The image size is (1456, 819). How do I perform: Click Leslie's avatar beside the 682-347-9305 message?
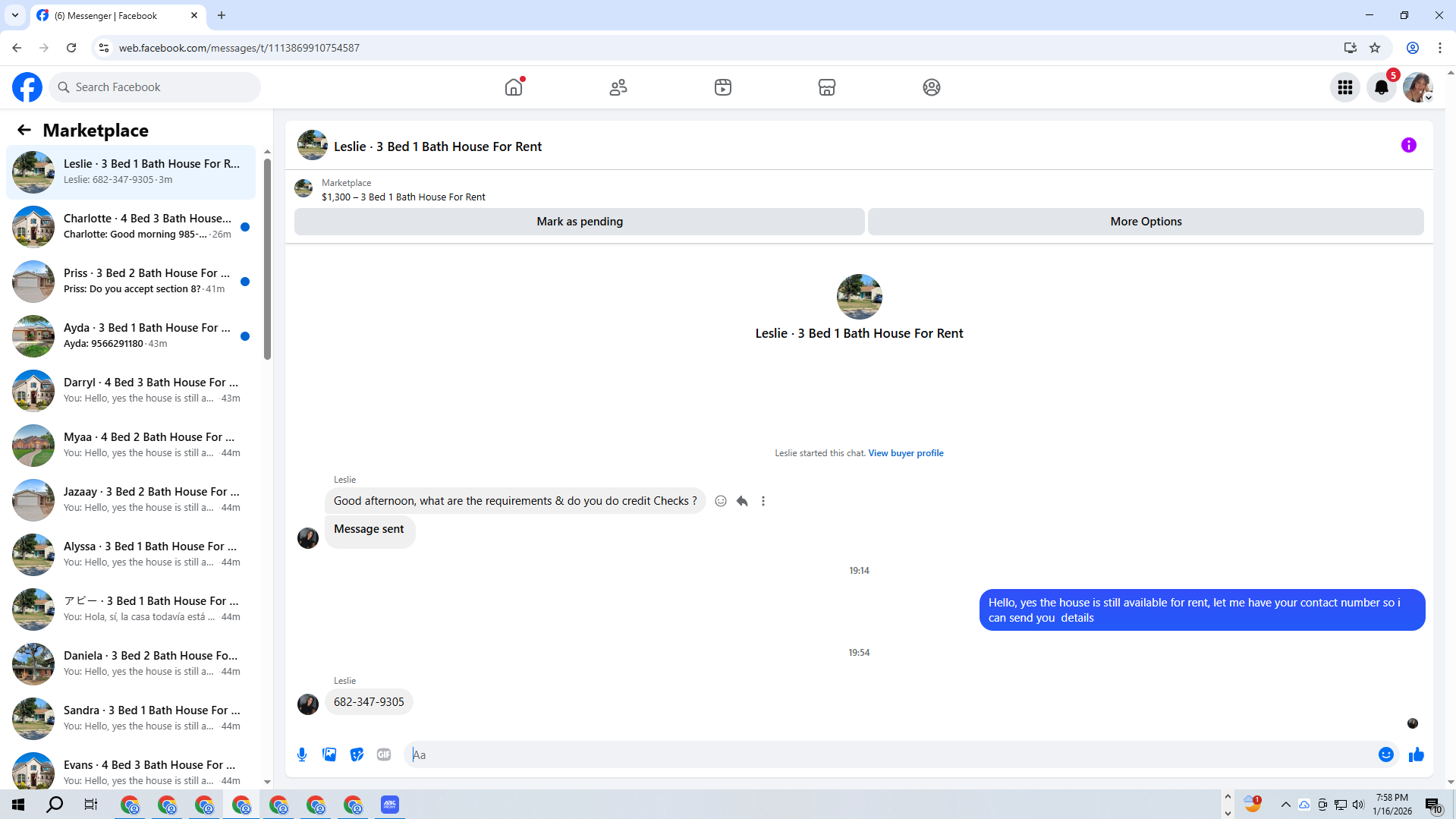click(308, 704)
